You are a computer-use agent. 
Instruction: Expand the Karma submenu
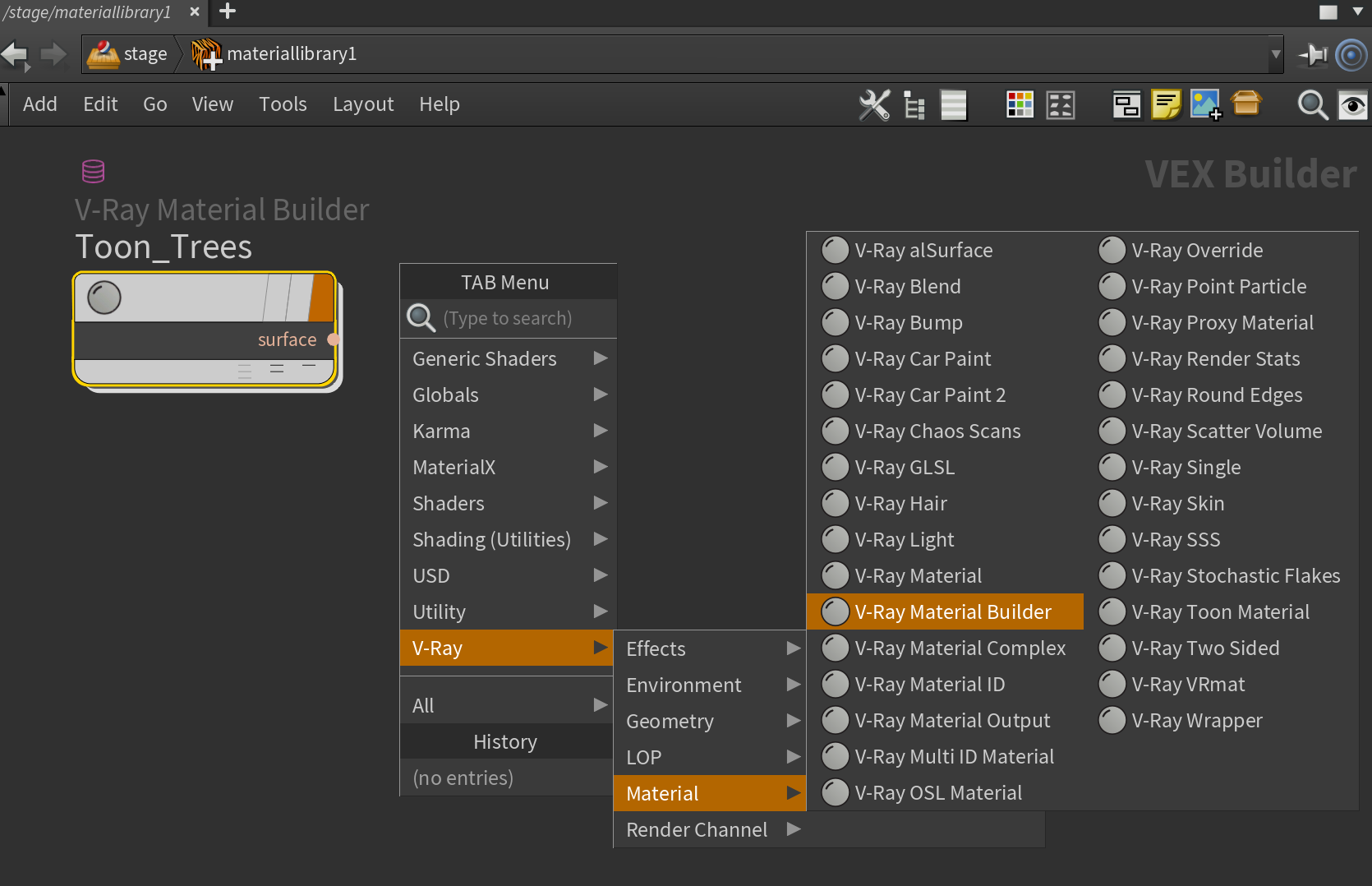pyautogui.click(x=509, y=431)
